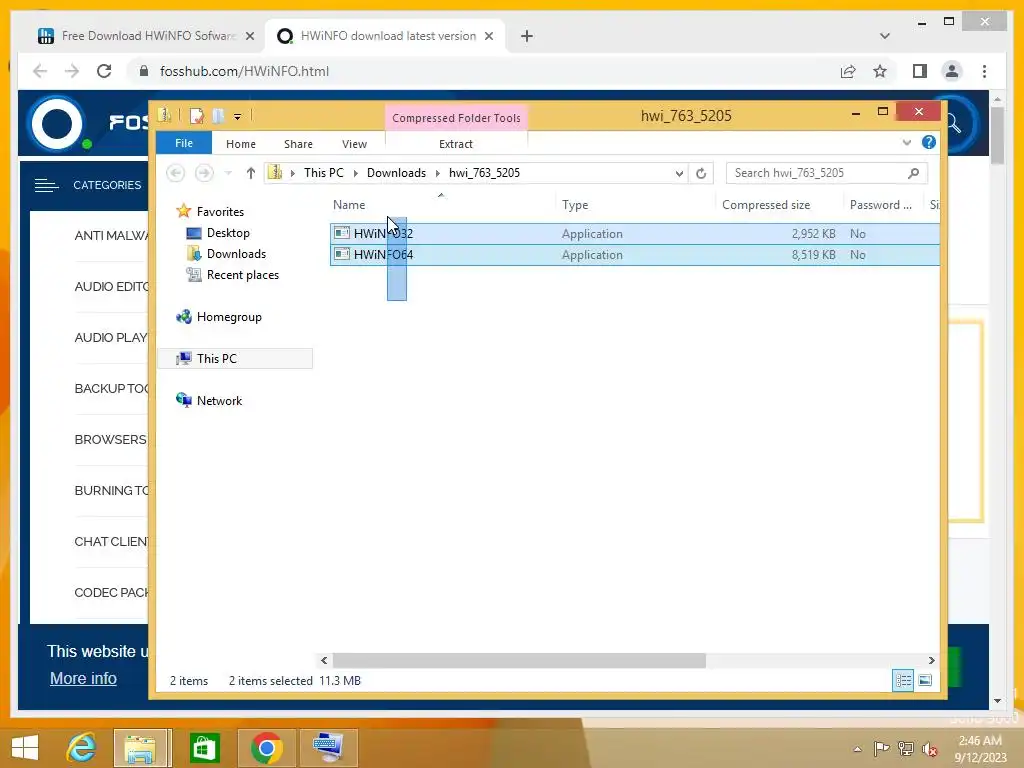The image size is (1024, 768).
Task: Open Chrome three-dot menu
Action: (x=984, y=71)
